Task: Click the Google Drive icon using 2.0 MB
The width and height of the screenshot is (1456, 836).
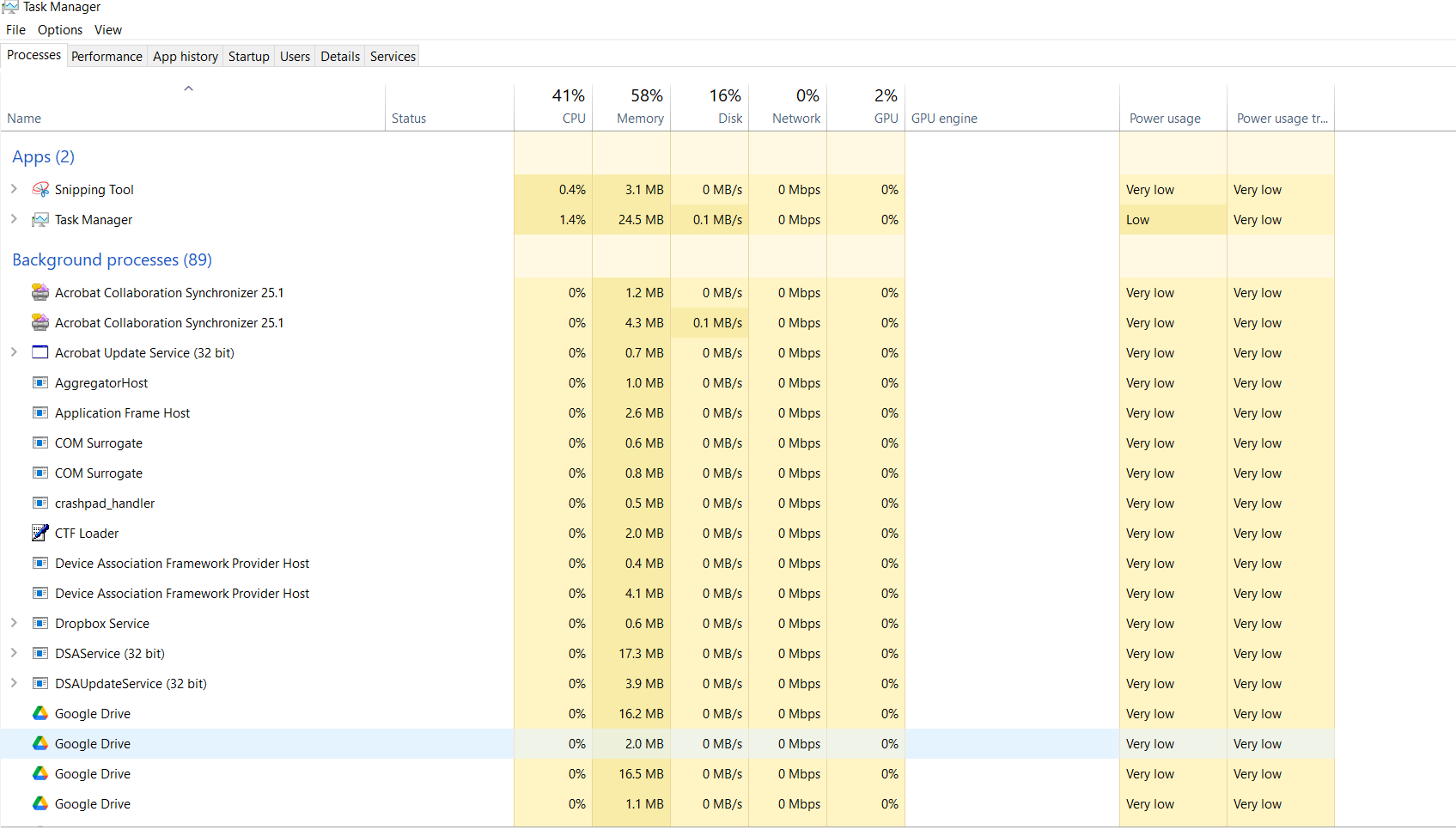Action: (40, 743)
